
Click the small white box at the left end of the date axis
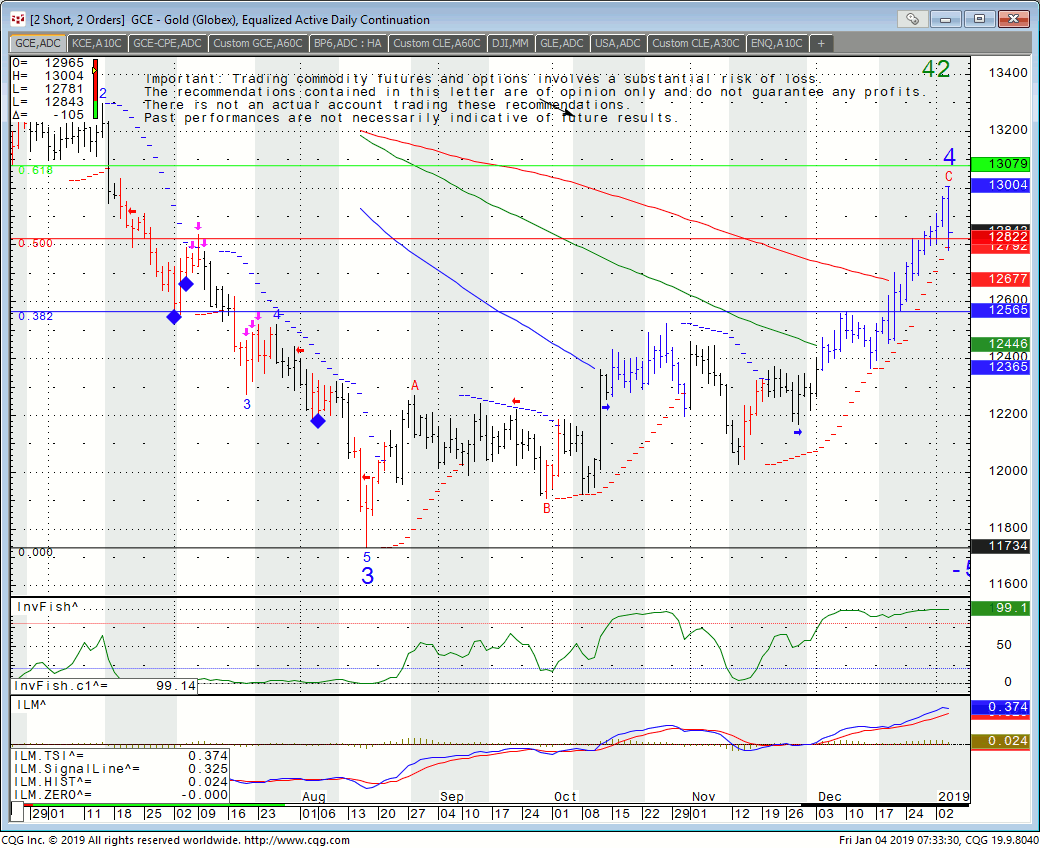pyautogui.click(x=17, y=810)
